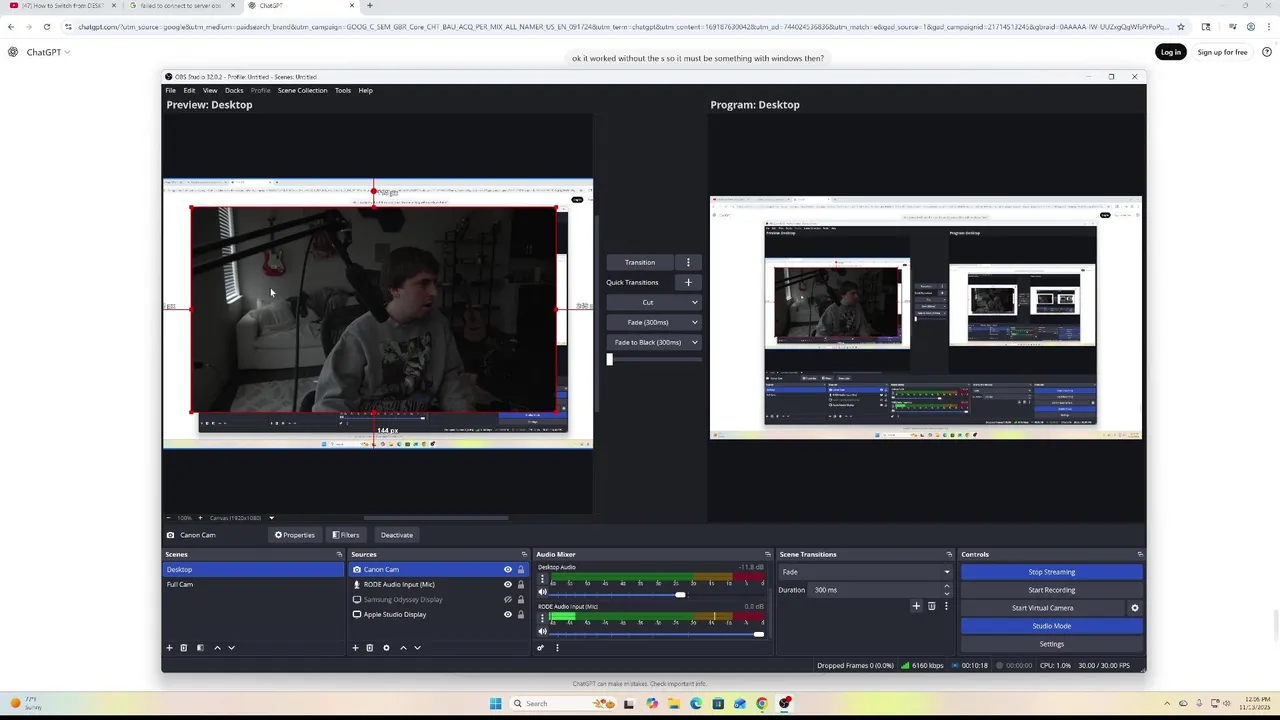
Task: Expand the Fade scene transition dropdown
Action: [946, 572]
